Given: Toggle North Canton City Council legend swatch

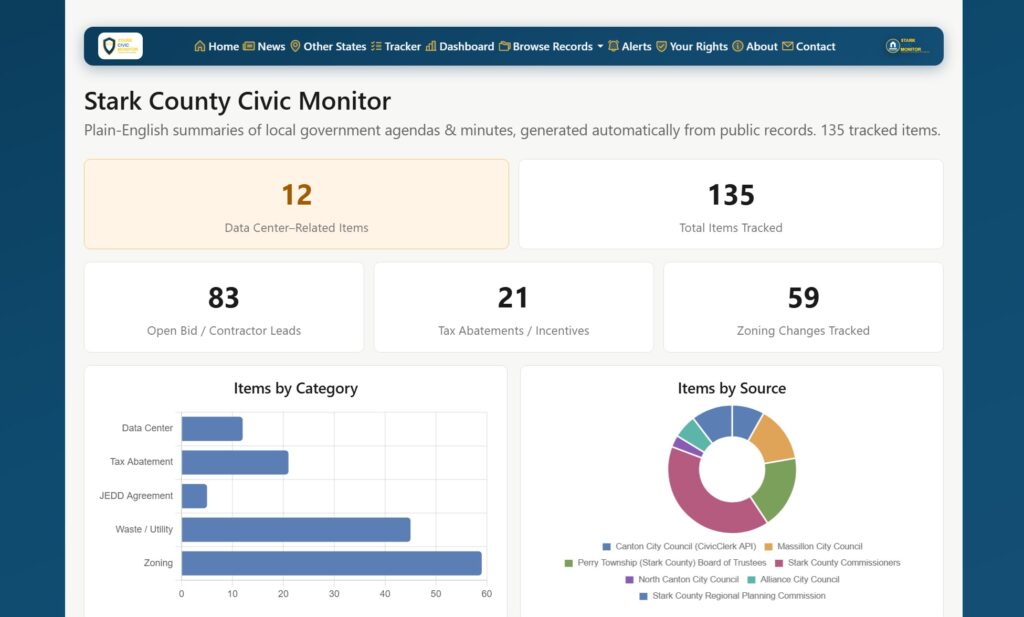Looking at the screenshot, I should [x=630, y=580].
